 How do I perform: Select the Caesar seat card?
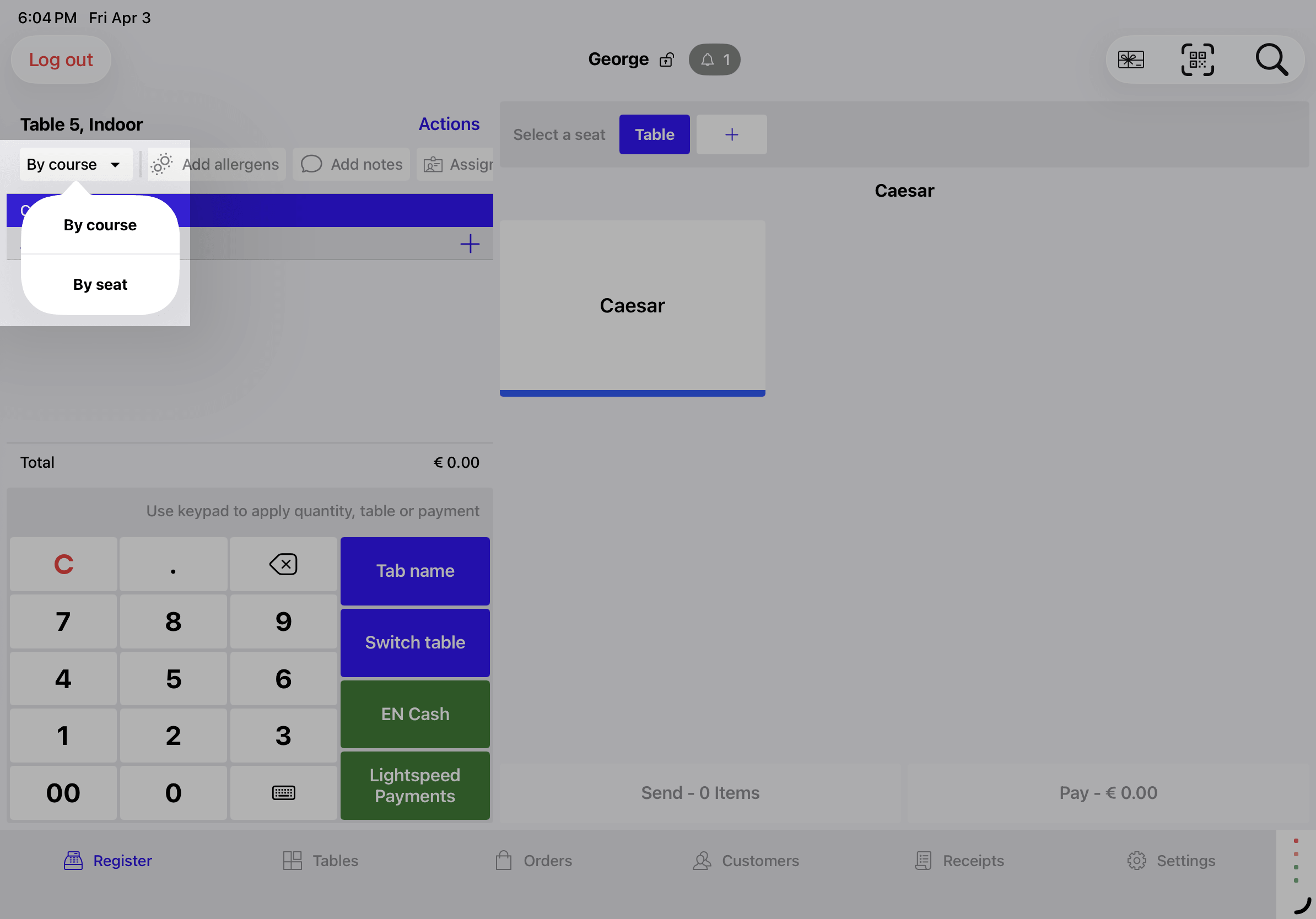[632, 306]
